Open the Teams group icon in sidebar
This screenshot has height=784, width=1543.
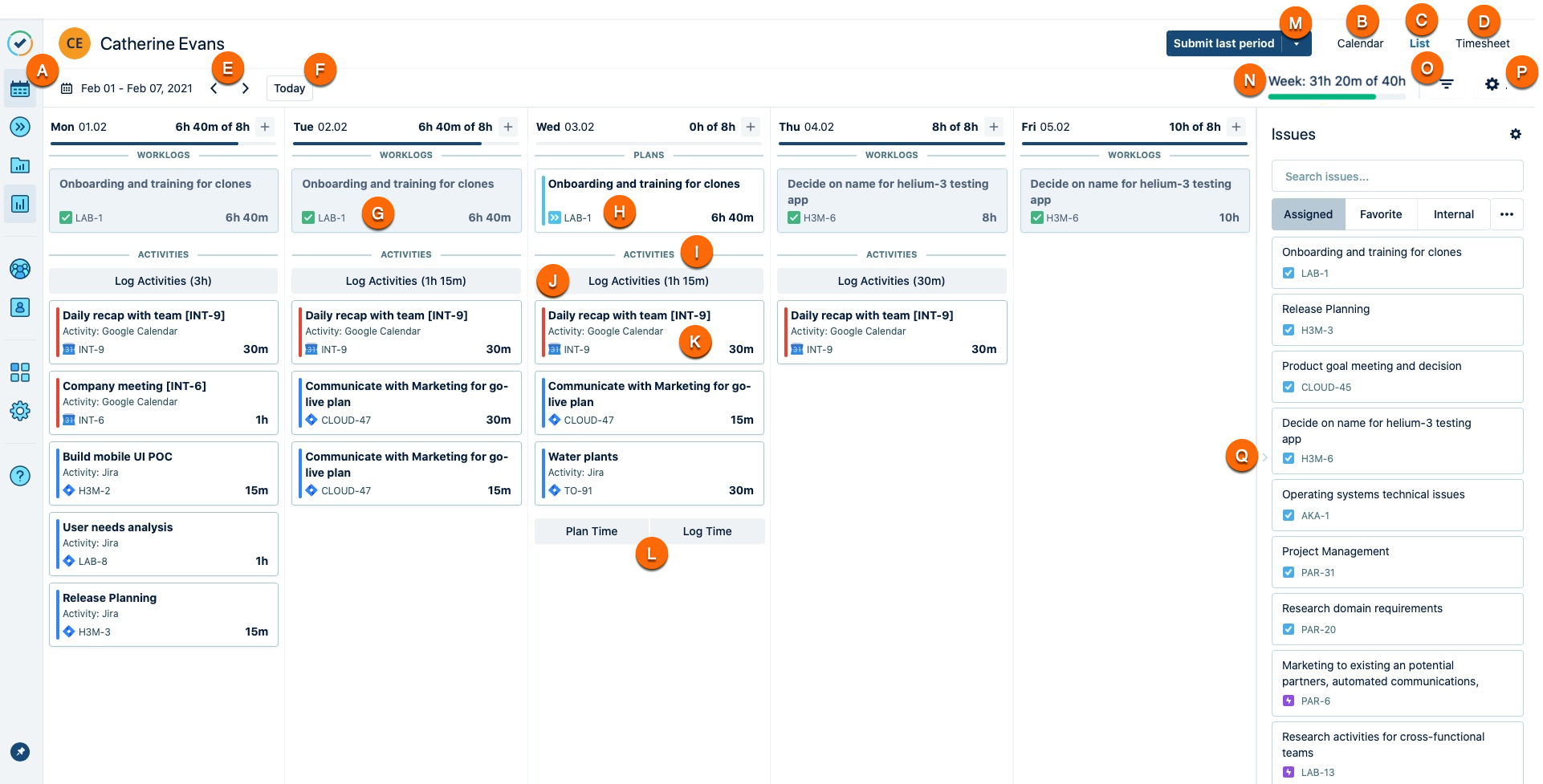pyautogui.click(x=20, y=269)
